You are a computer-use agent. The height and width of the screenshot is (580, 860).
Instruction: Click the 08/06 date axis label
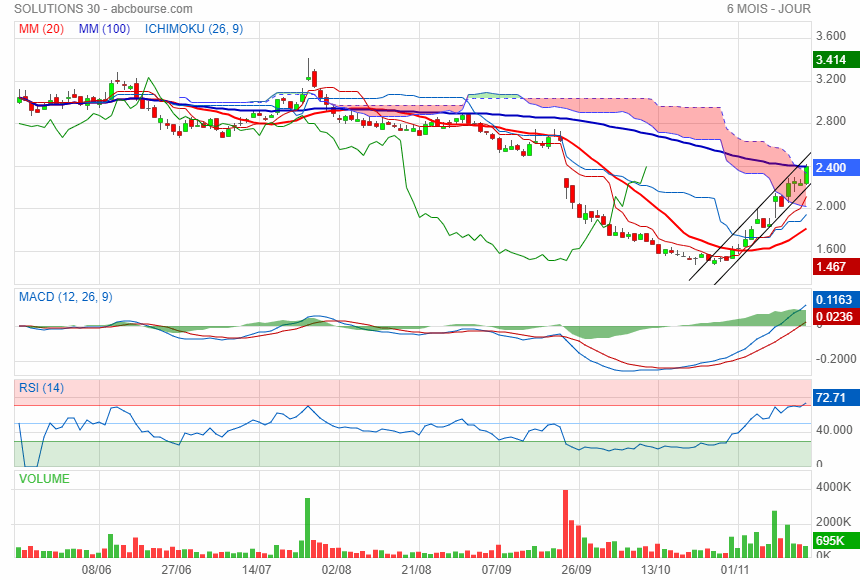click(x=97, y=570)
